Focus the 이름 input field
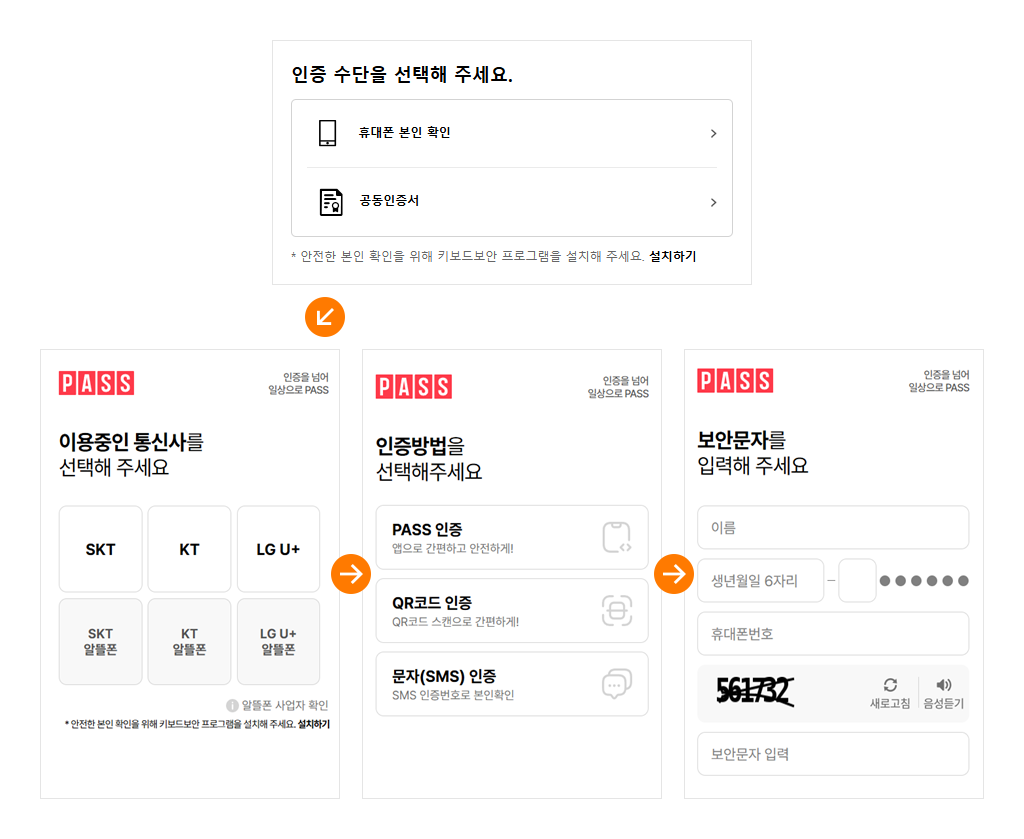 pyautogui.click(x=833, y=528)
